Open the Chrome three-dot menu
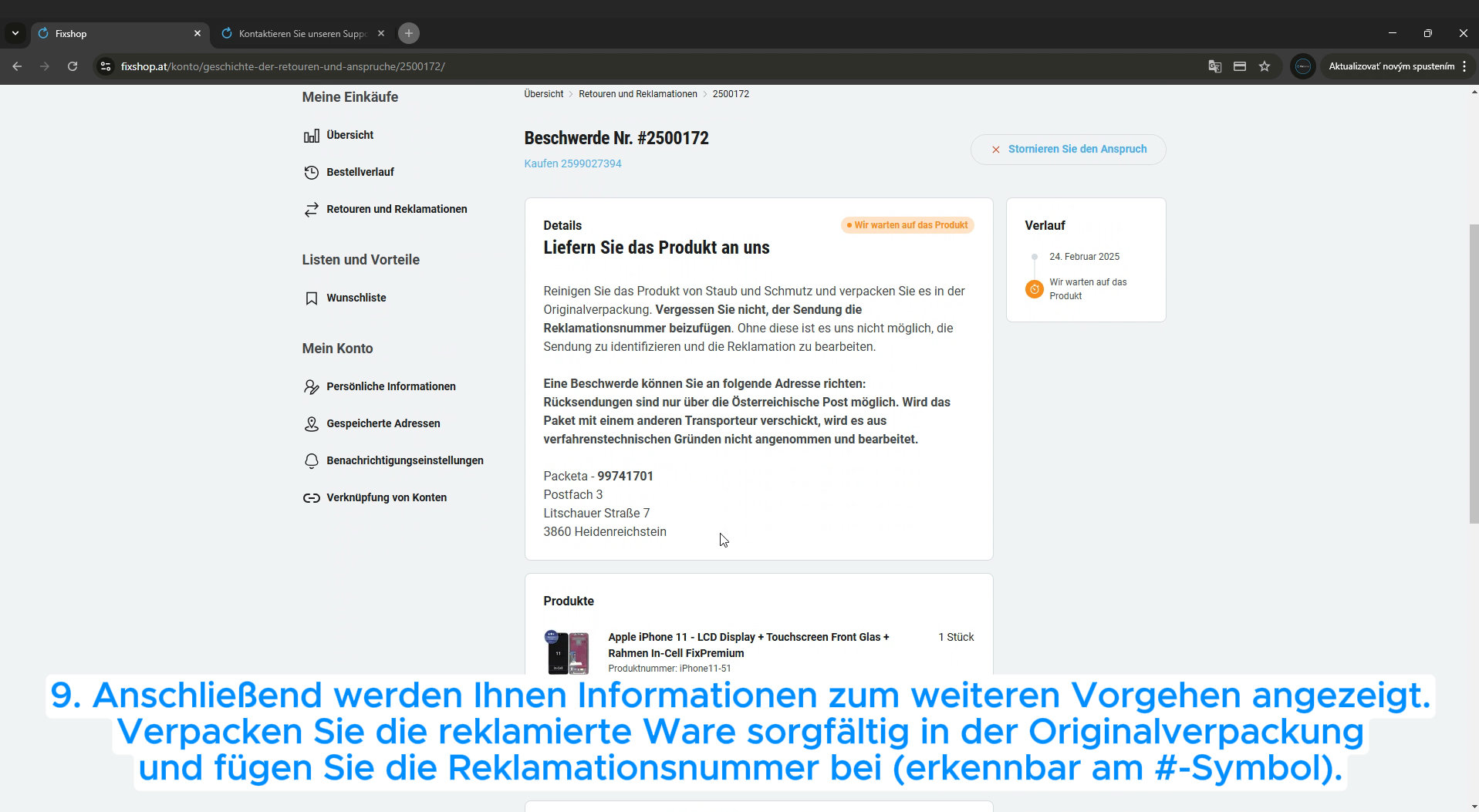Image resolution: width=1479 pixels, height=812 pixels. click(x=1464, y=66)
